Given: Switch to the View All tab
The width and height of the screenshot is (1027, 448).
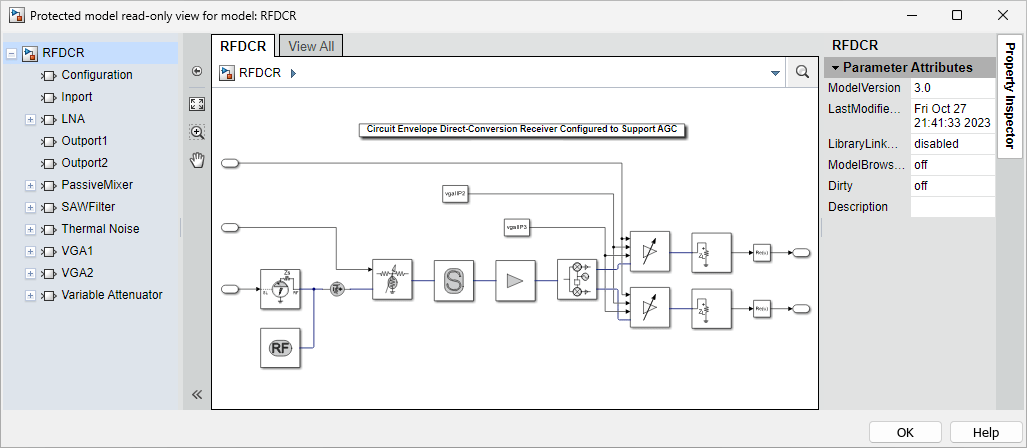Looking at the screenshot, I should click(x=311, y=46).
